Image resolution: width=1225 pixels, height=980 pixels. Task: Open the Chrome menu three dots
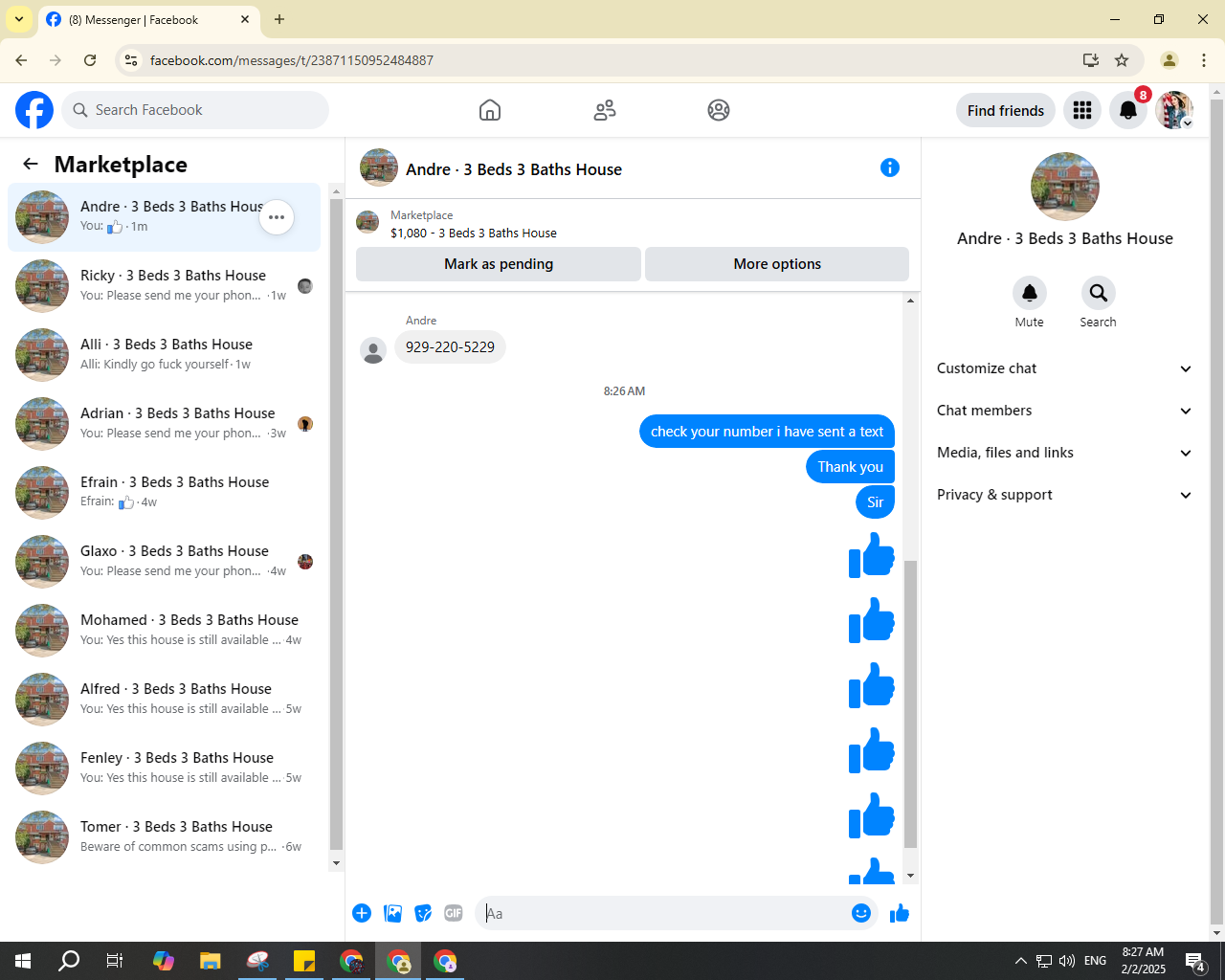1204,60
